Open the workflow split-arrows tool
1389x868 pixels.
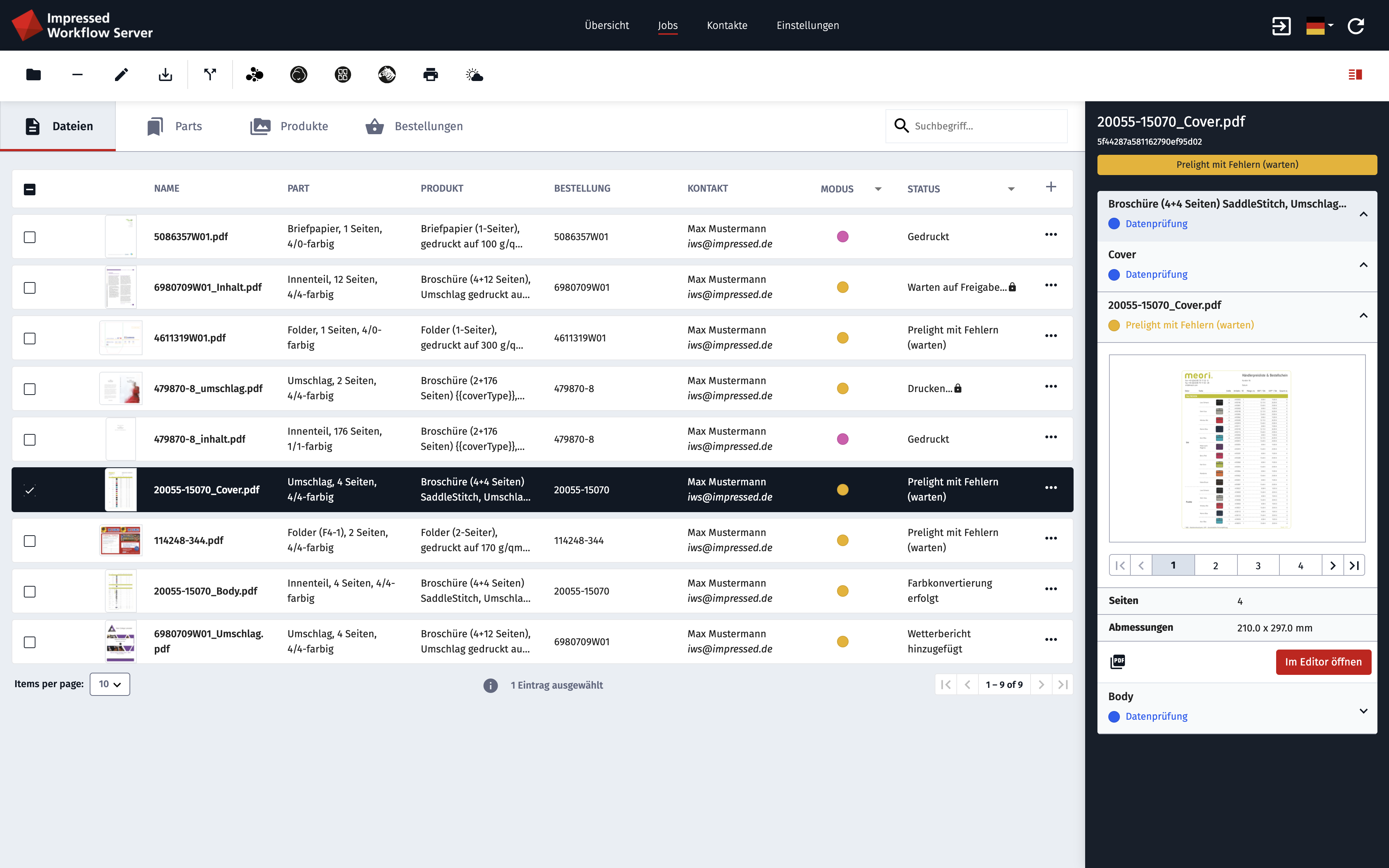click(210, 75)
